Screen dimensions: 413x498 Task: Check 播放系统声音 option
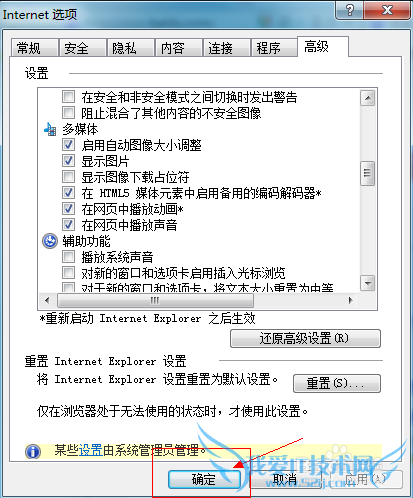click(68, 257)
